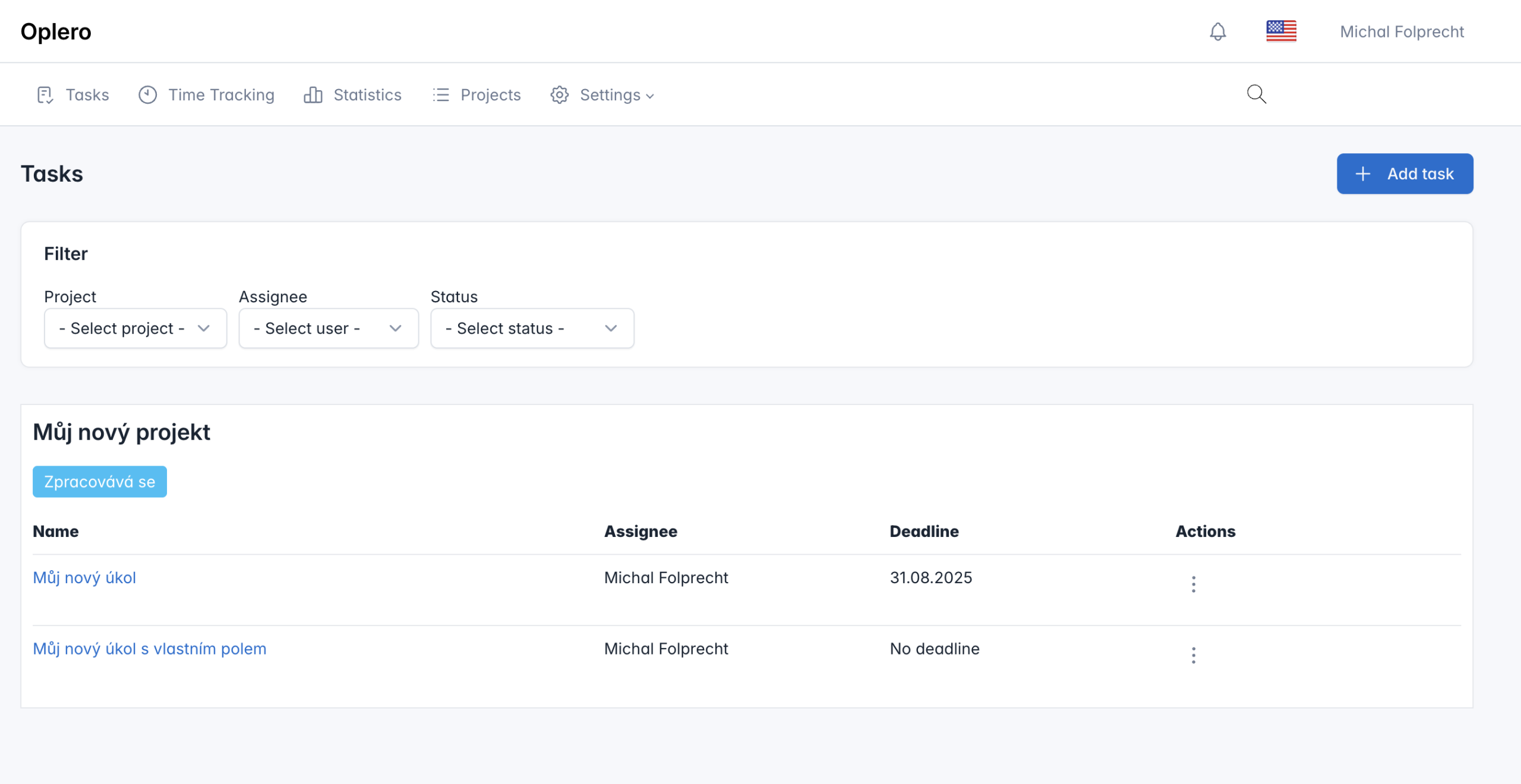
Task: Go to Time Tracking tab
Action: coord(221,95)
